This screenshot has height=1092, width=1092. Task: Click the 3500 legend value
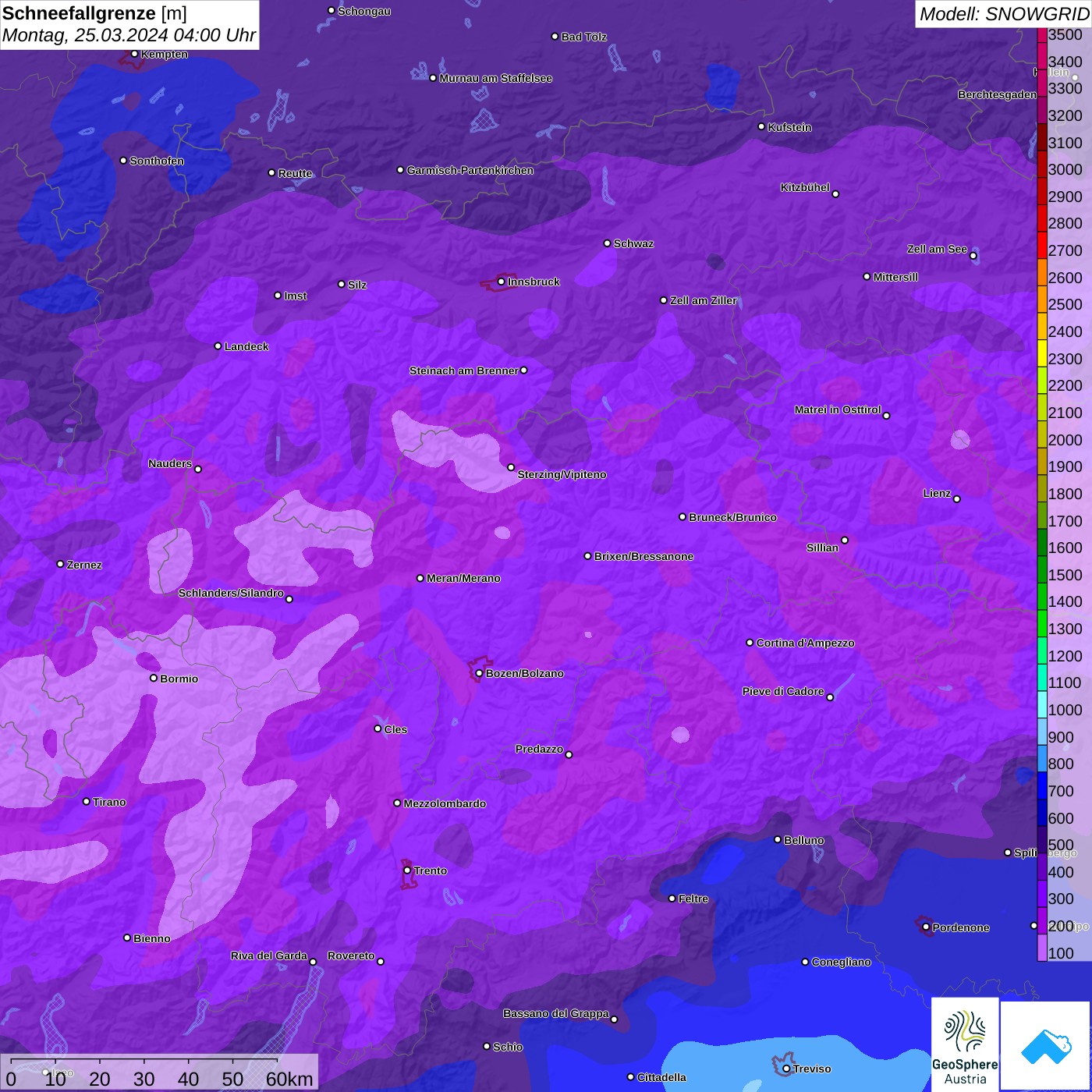[1065, 35]
